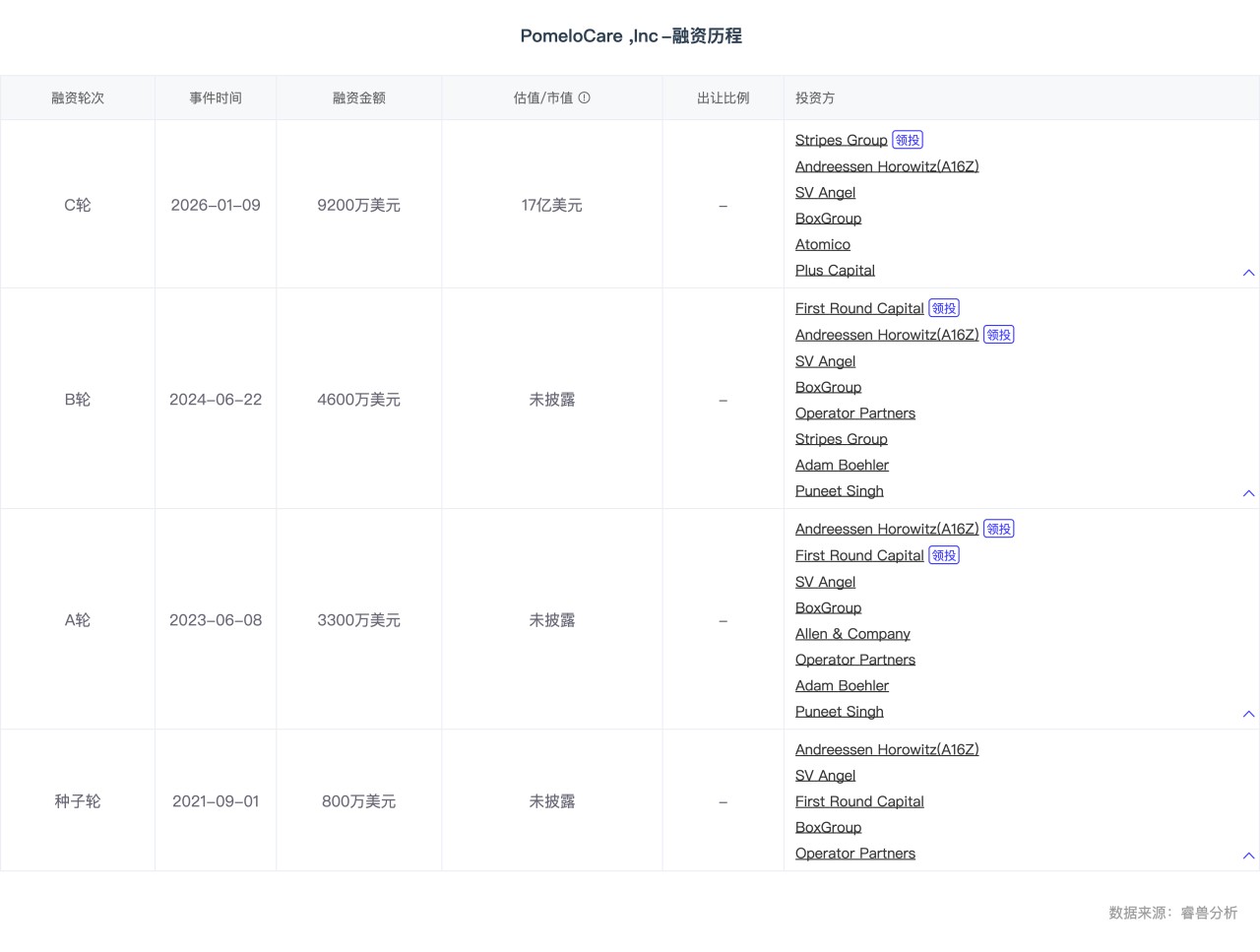Viewport: 1260px width, 952px height.
Task: Collapse the C轮 investor list
Action: click(1248, 273)
